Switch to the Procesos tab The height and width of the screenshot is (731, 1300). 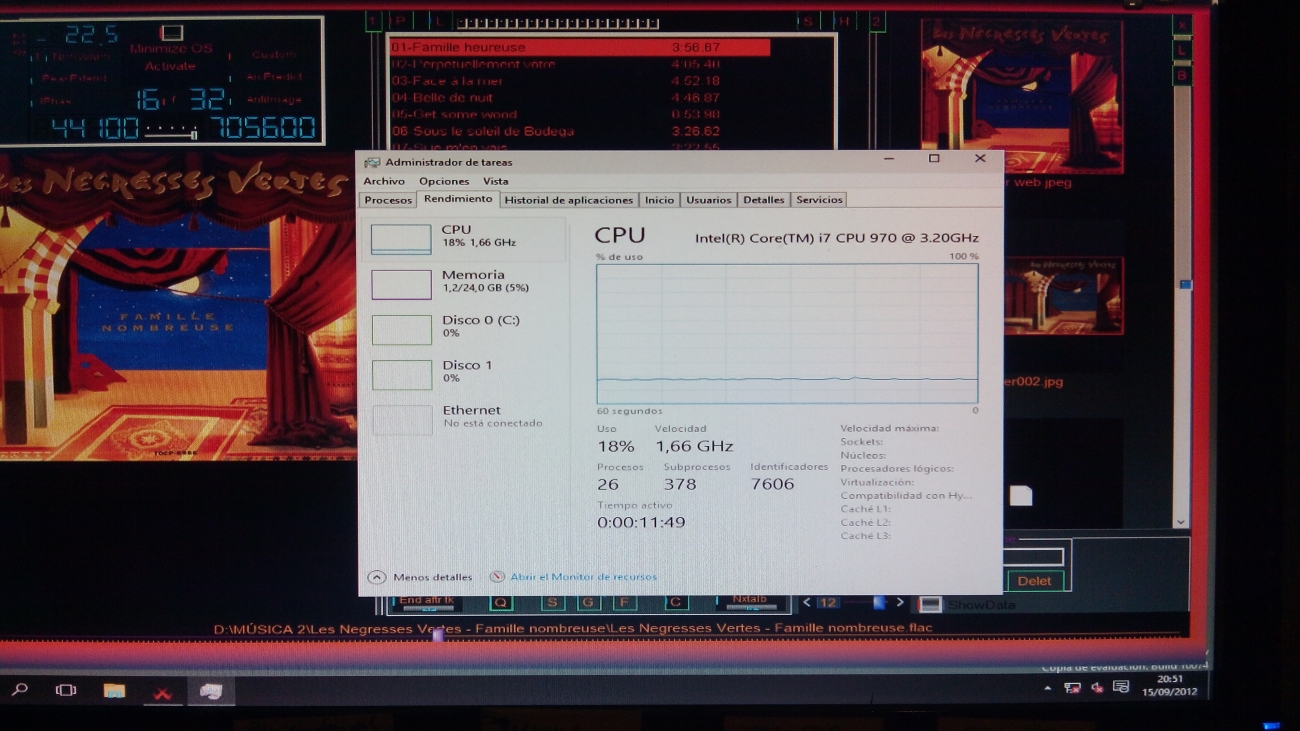388,200
